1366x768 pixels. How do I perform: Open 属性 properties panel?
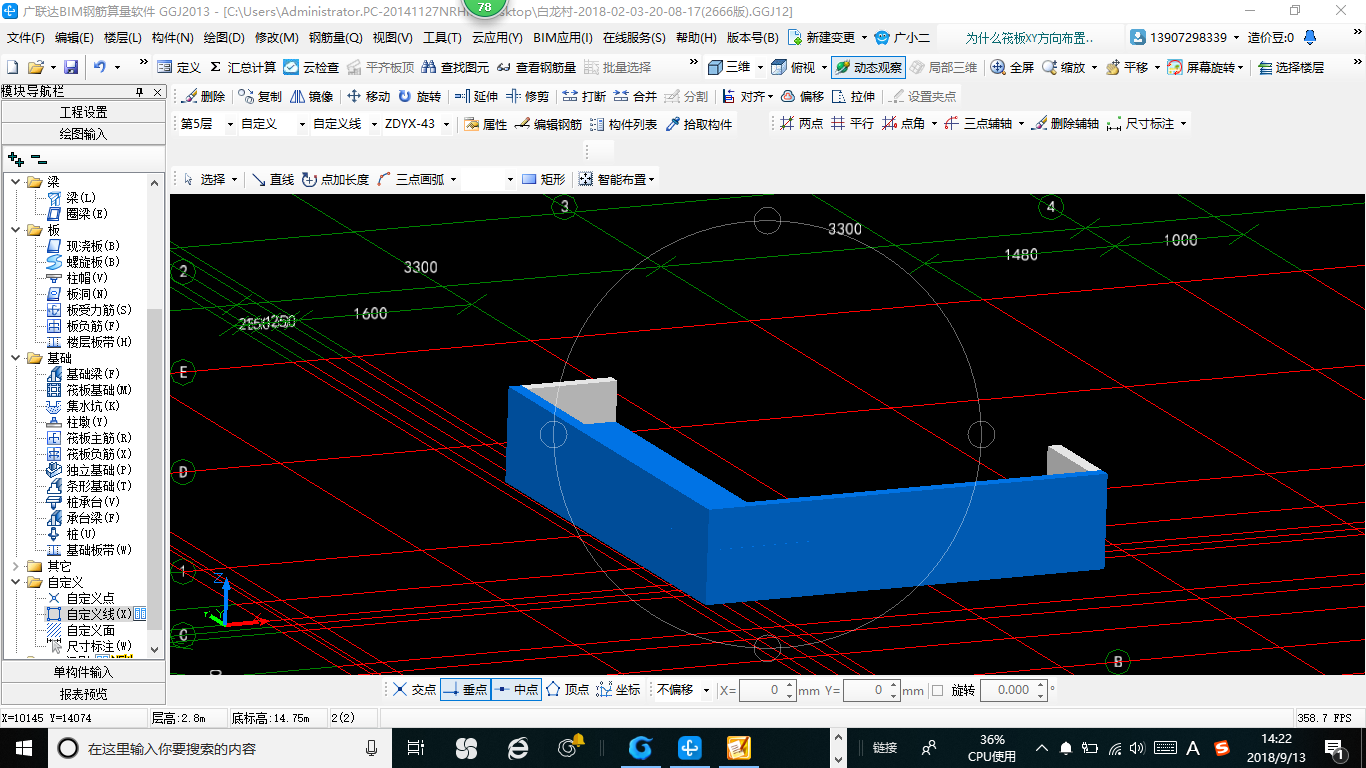pyautogui.click(x=486, y=124)
